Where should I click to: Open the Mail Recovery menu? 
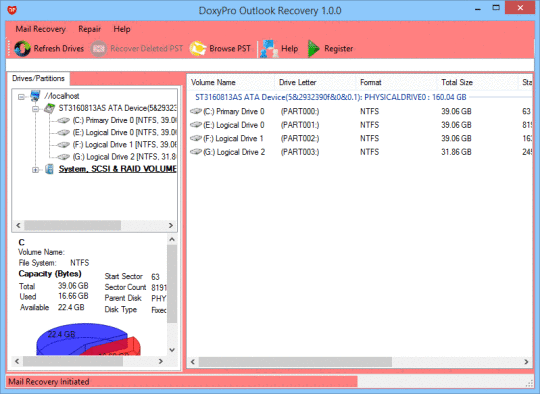click(x=41, y=29)
